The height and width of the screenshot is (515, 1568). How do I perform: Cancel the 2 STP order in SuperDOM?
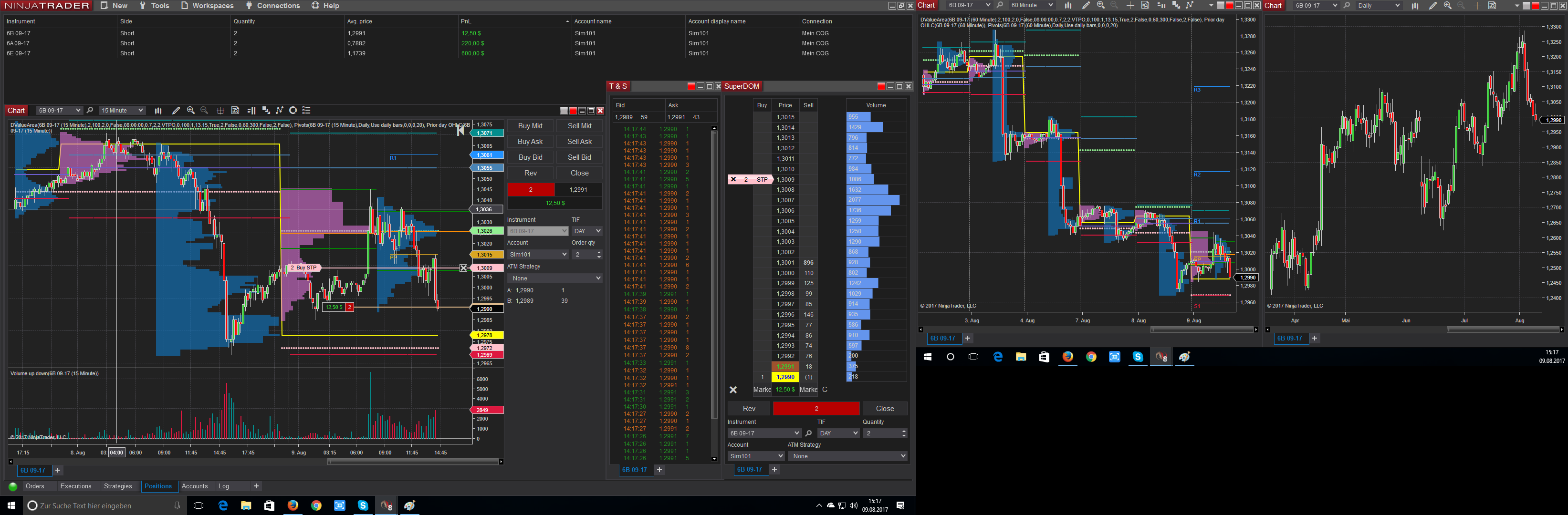(x=733, y=179)
